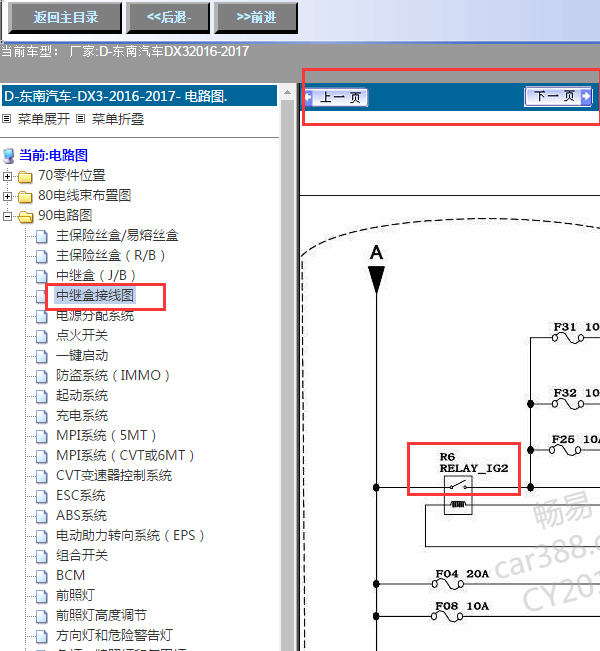The width and height of the screenshot is (600, 651).
Task: Select the 80电线束布置图 tree node
Action: (85, 196)
